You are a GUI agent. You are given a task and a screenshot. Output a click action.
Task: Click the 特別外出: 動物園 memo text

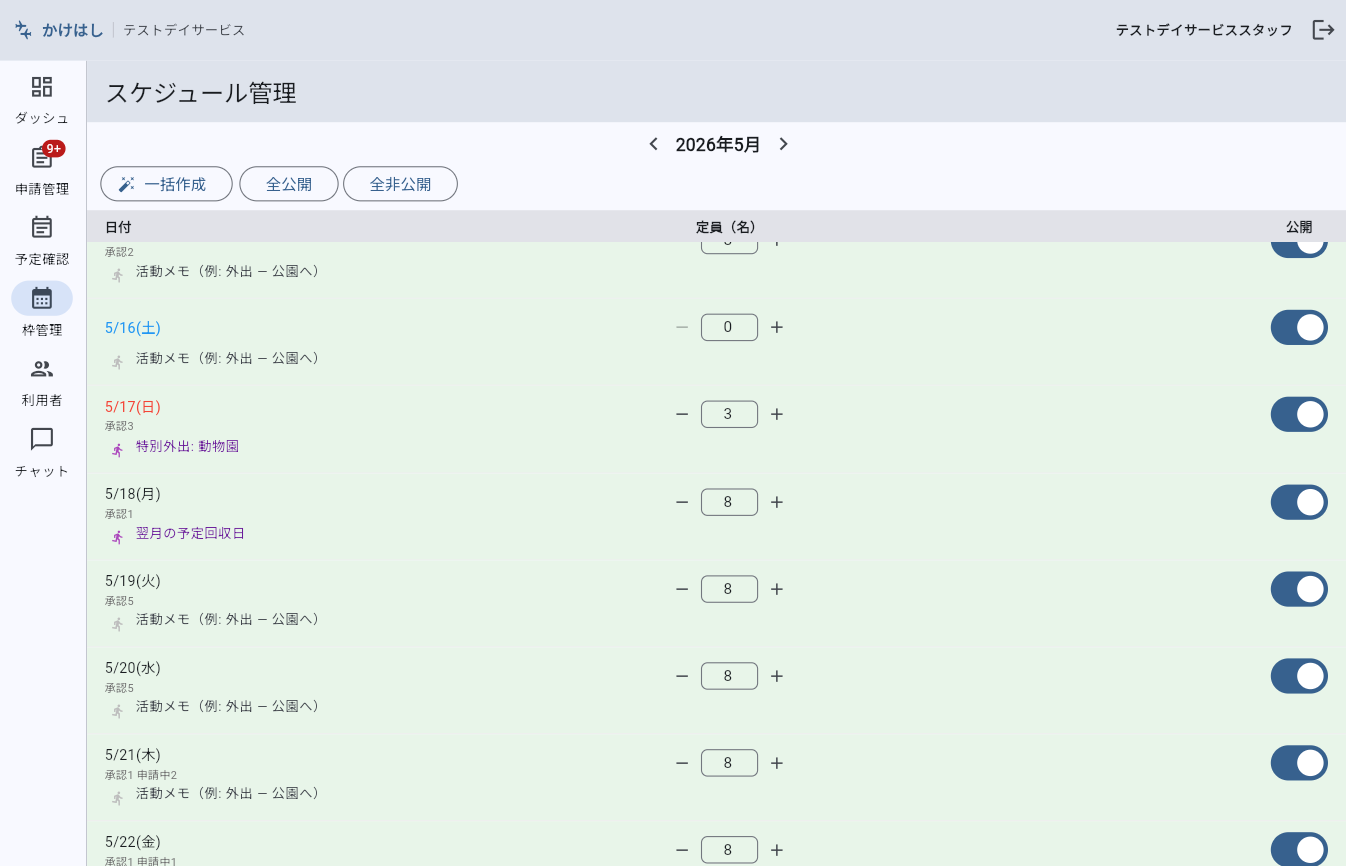pos(187,446)
